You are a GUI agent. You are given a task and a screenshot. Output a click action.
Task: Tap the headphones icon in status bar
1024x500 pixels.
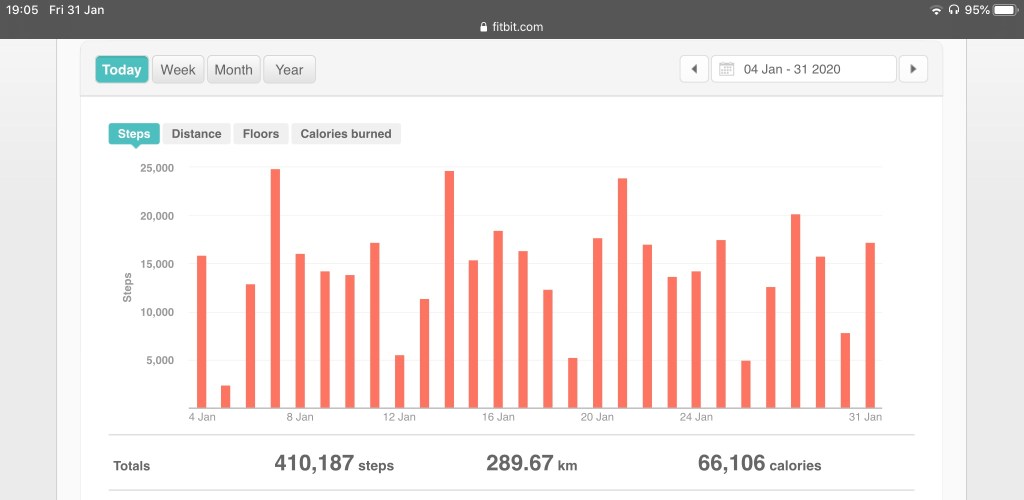(954, 10)
